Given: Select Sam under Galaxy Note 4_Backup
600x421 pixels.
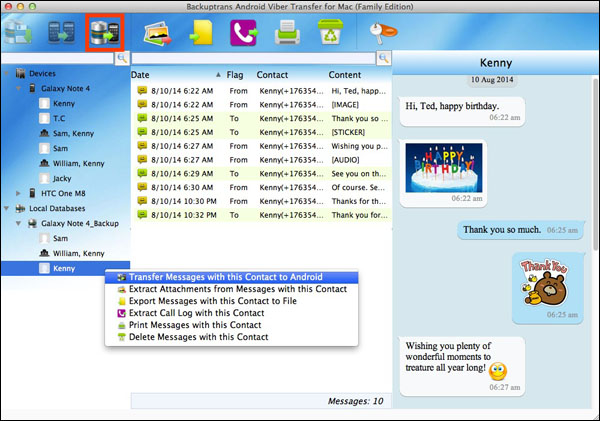Looking at the screenshot, I should (60, 238).
